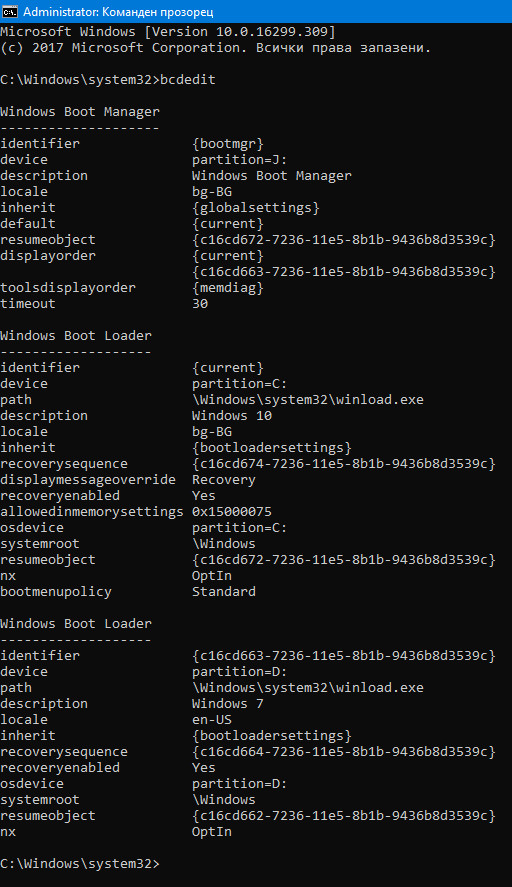Click the c16cd662 resumeobject GUID
This screenshot has height=887, width=512.
[x=344, y=816]
